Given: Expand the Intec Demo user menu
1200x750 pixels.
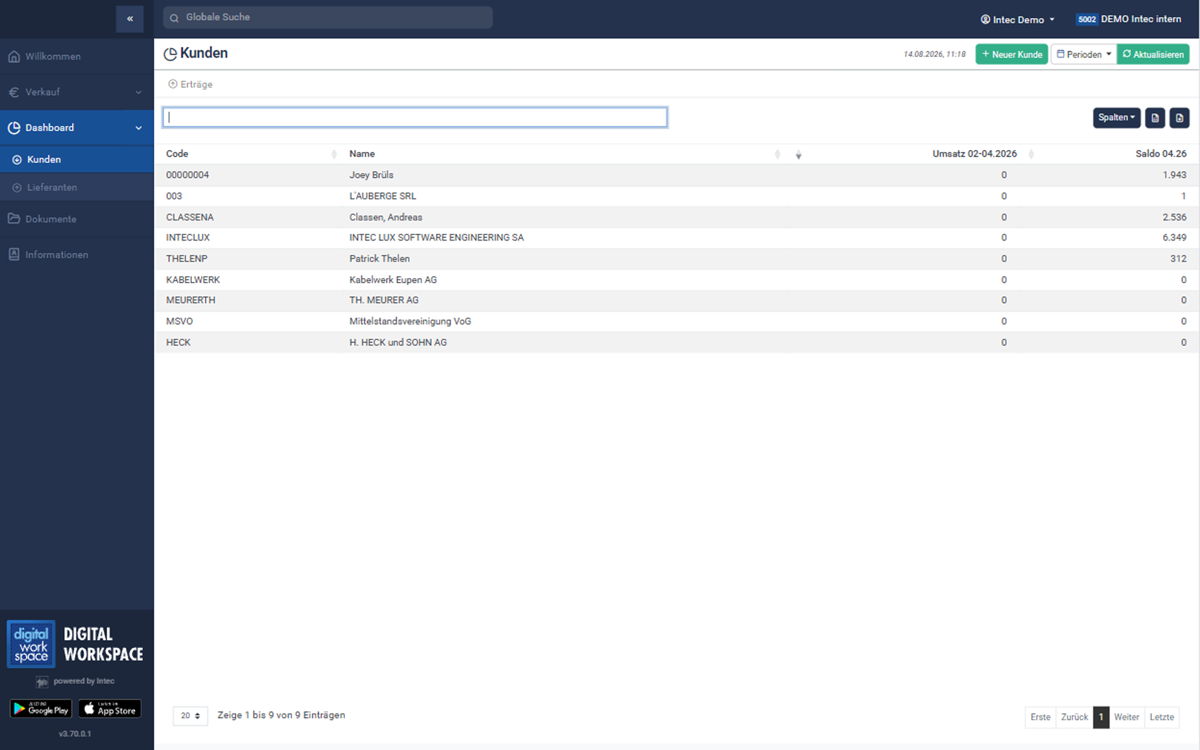Looking at the screenshot, I should tap(1017, 19).
